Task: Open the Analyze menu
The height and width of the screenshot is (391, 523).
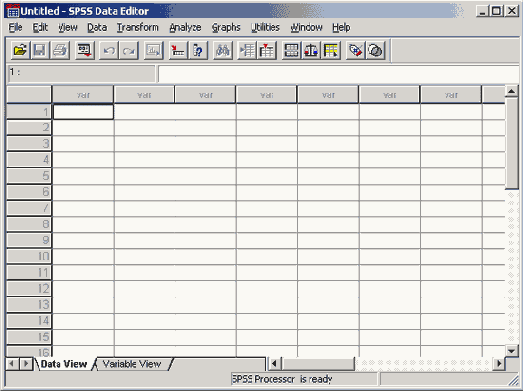Action: (x=185, y=27)
